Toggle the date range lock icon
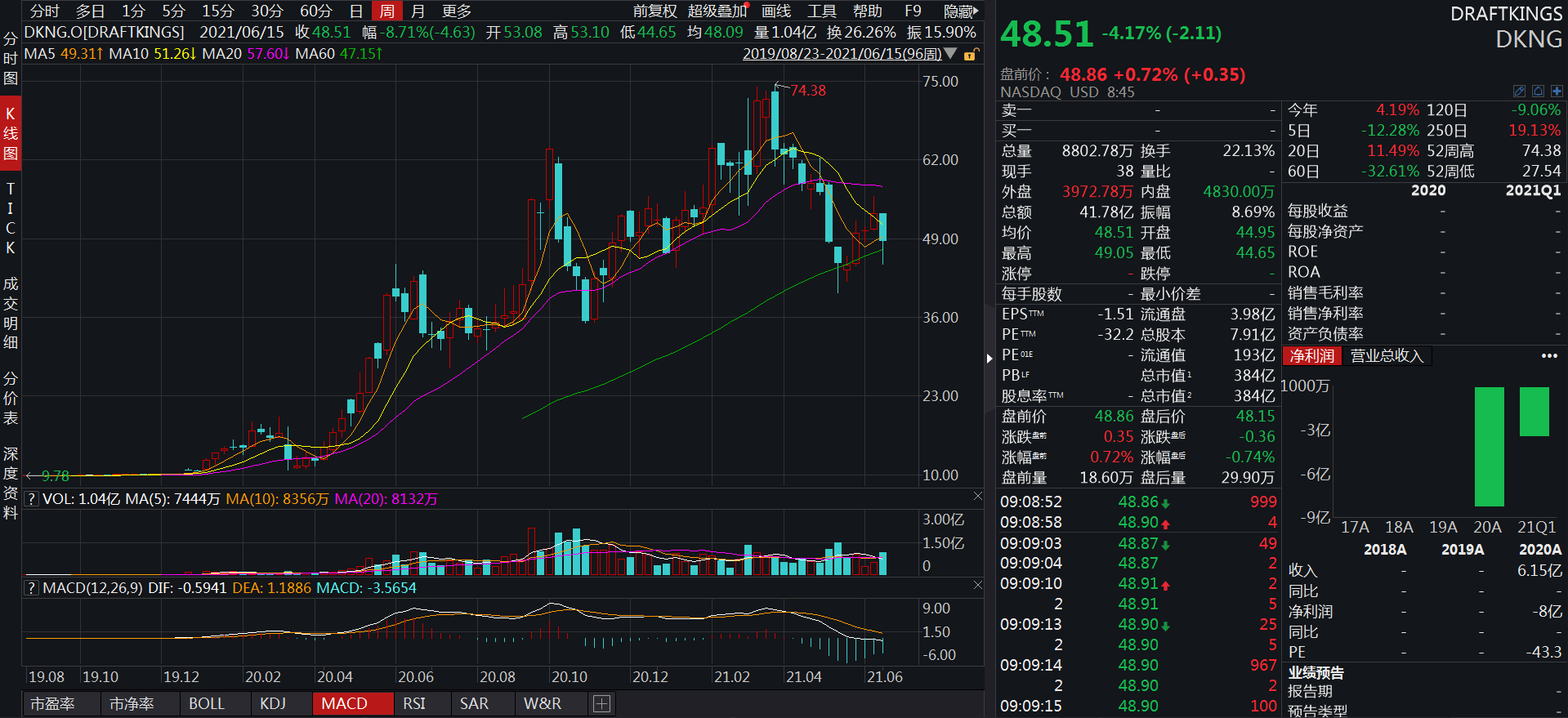This screenshot has height=718, width=1568. click(x=971, y=55)
